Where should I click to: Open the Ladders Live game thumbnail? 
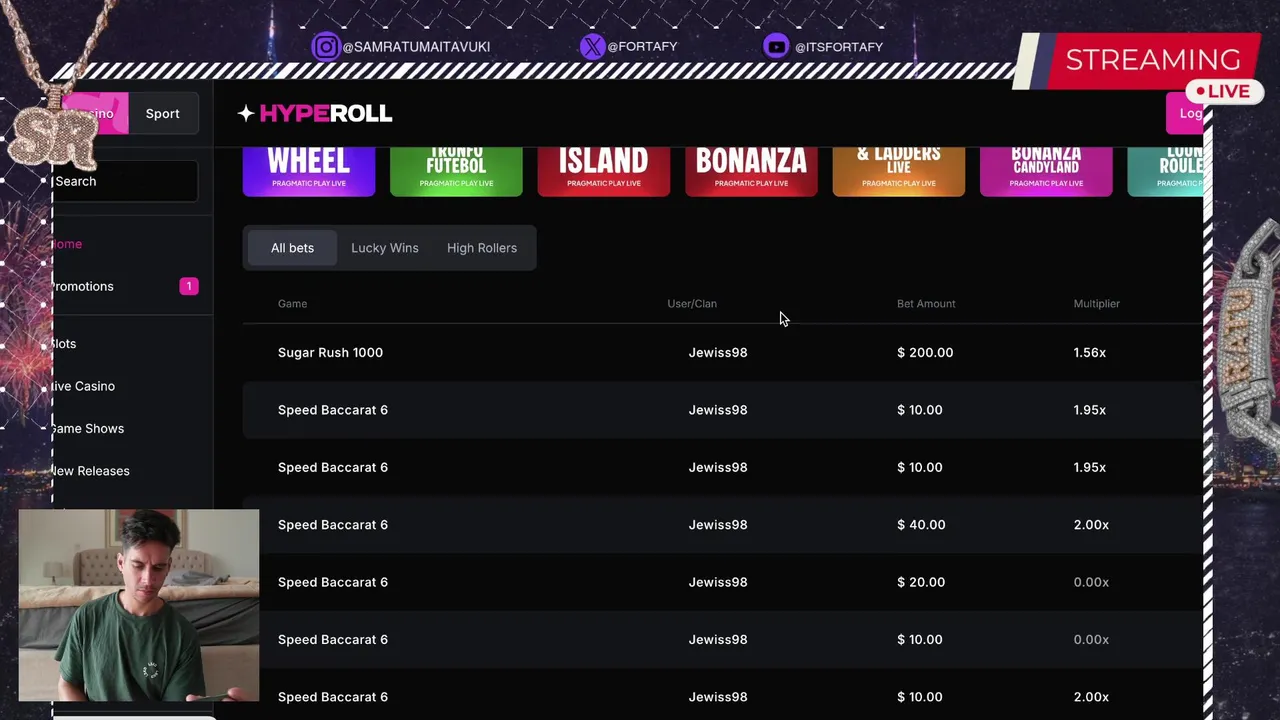pyautogui.click(x=899, y=171)
